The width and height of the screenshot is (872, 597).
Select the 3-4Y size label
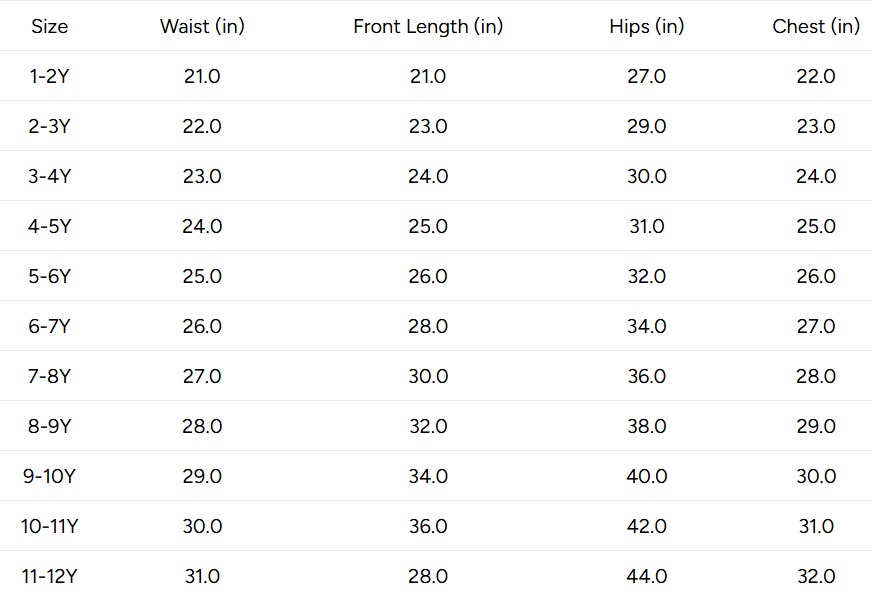coord(49,176)
